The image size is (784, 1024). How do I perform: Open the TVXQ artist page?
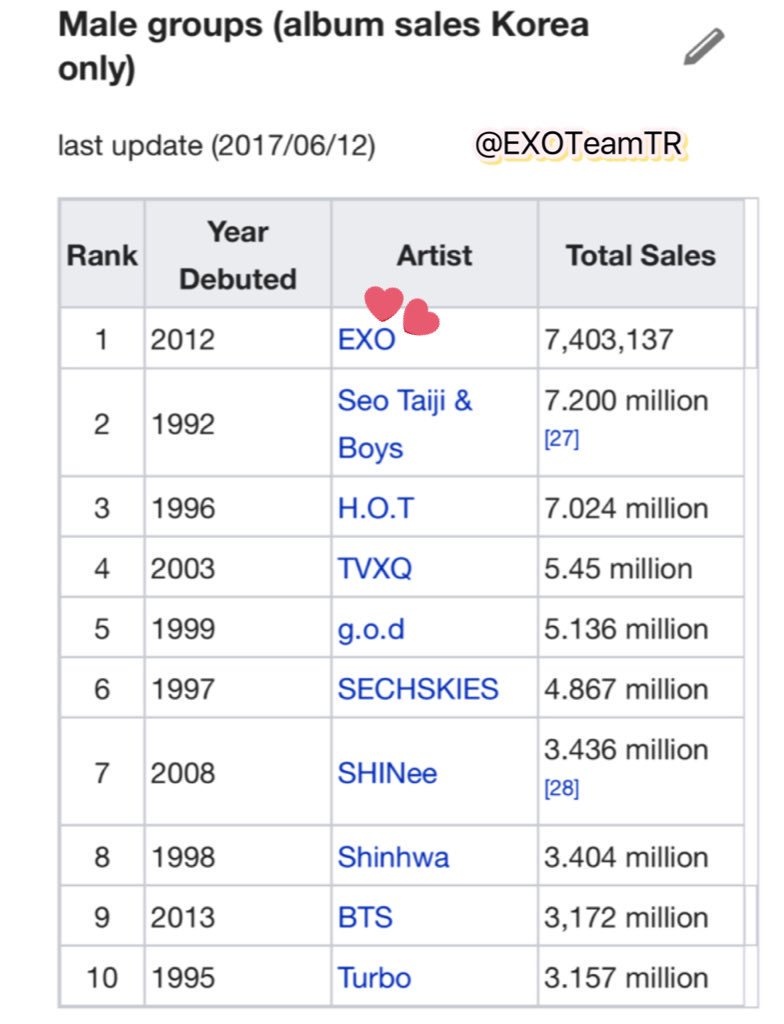pyautogui.click(x=374, y=569)
